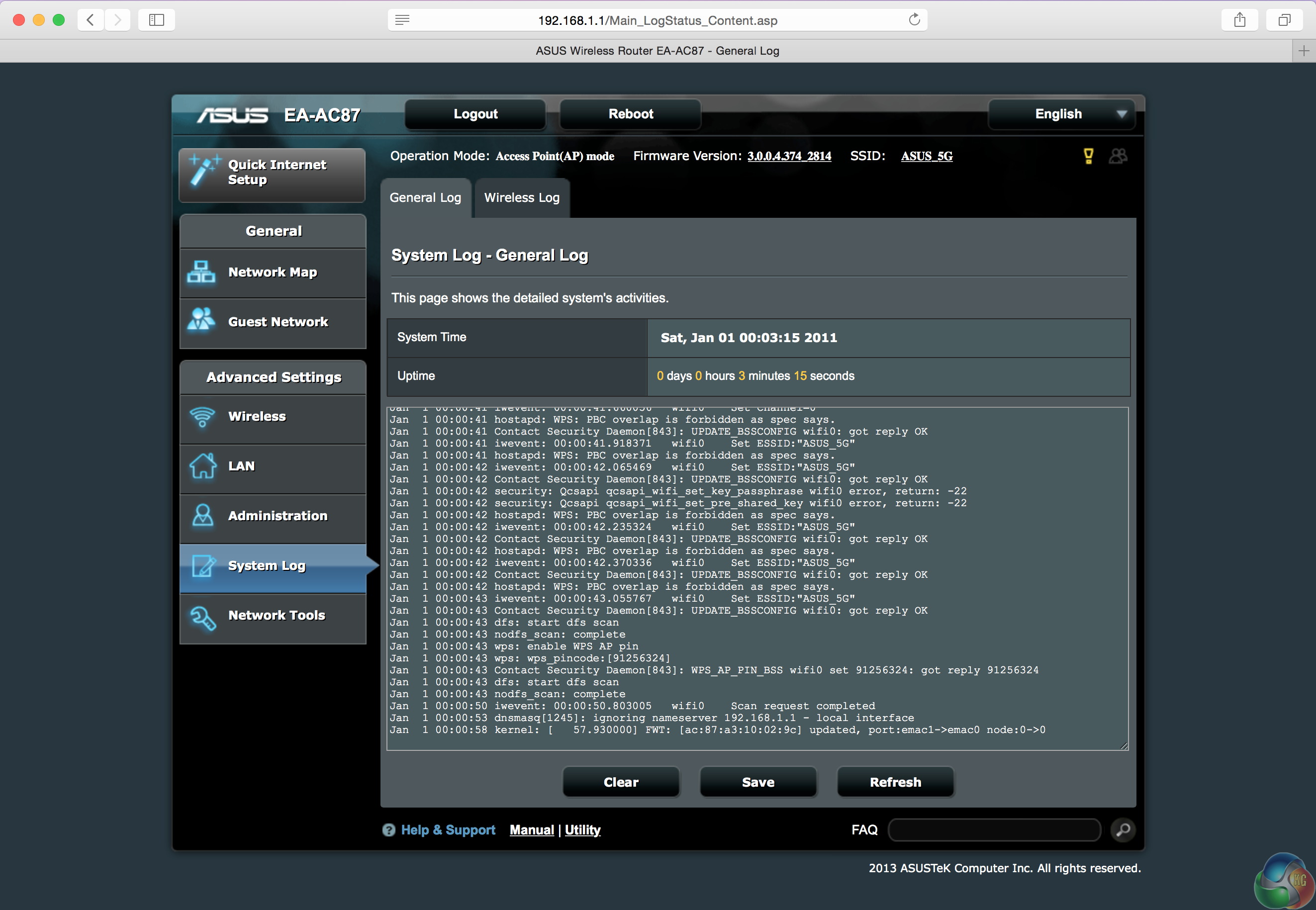Image resolution: width=1316 pixels, height=910 pixels.
Task: Click the Wireless wifi signal icon
Action: pos(202,417)
